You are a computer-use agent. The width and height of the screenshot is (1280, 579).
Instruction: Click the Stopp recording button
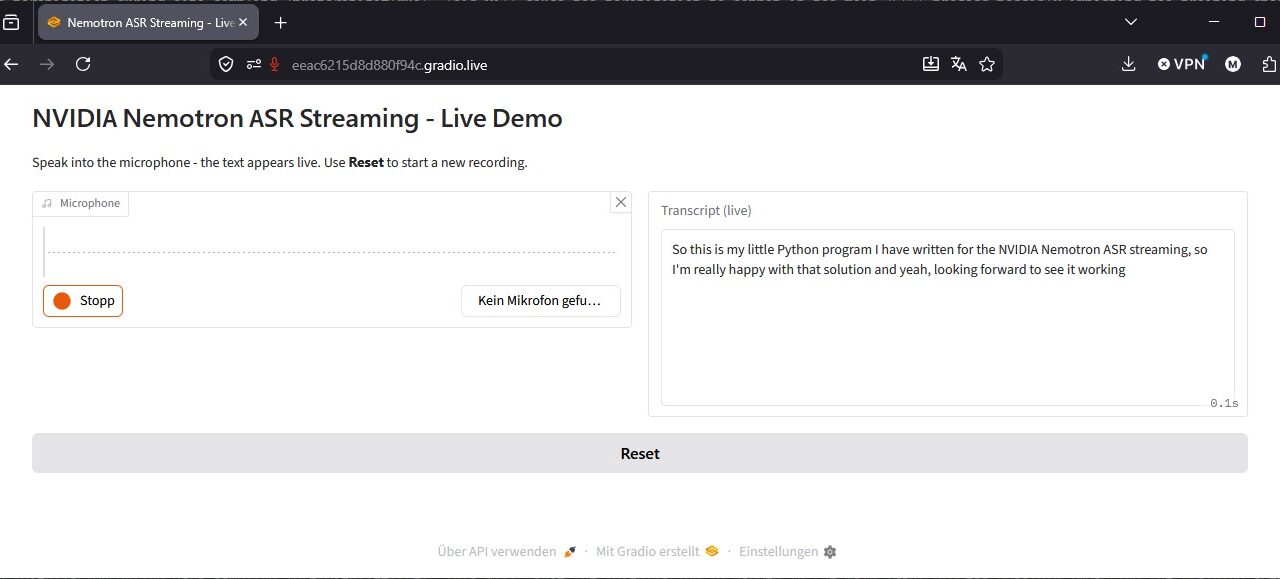(83, 301)
